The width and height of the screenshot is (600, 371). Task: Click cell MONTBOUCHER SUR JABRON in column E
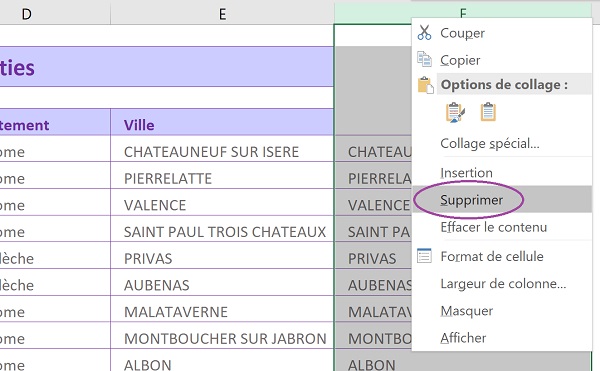point(222,336)
